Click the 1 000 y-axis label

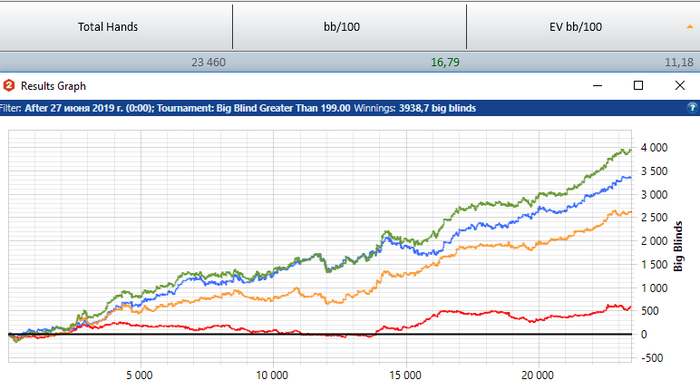tap(654, 288)
